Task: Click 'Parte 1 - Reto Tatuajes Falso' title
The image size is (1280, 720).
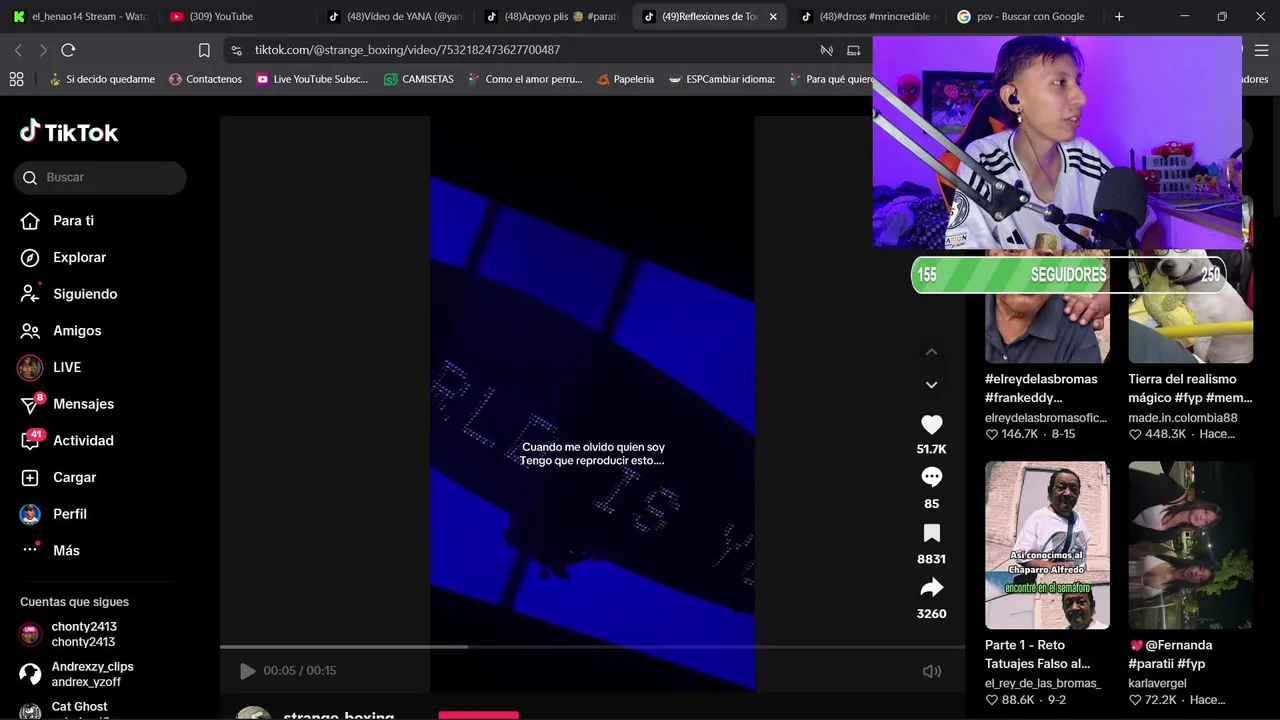Action: (1037, 654)
